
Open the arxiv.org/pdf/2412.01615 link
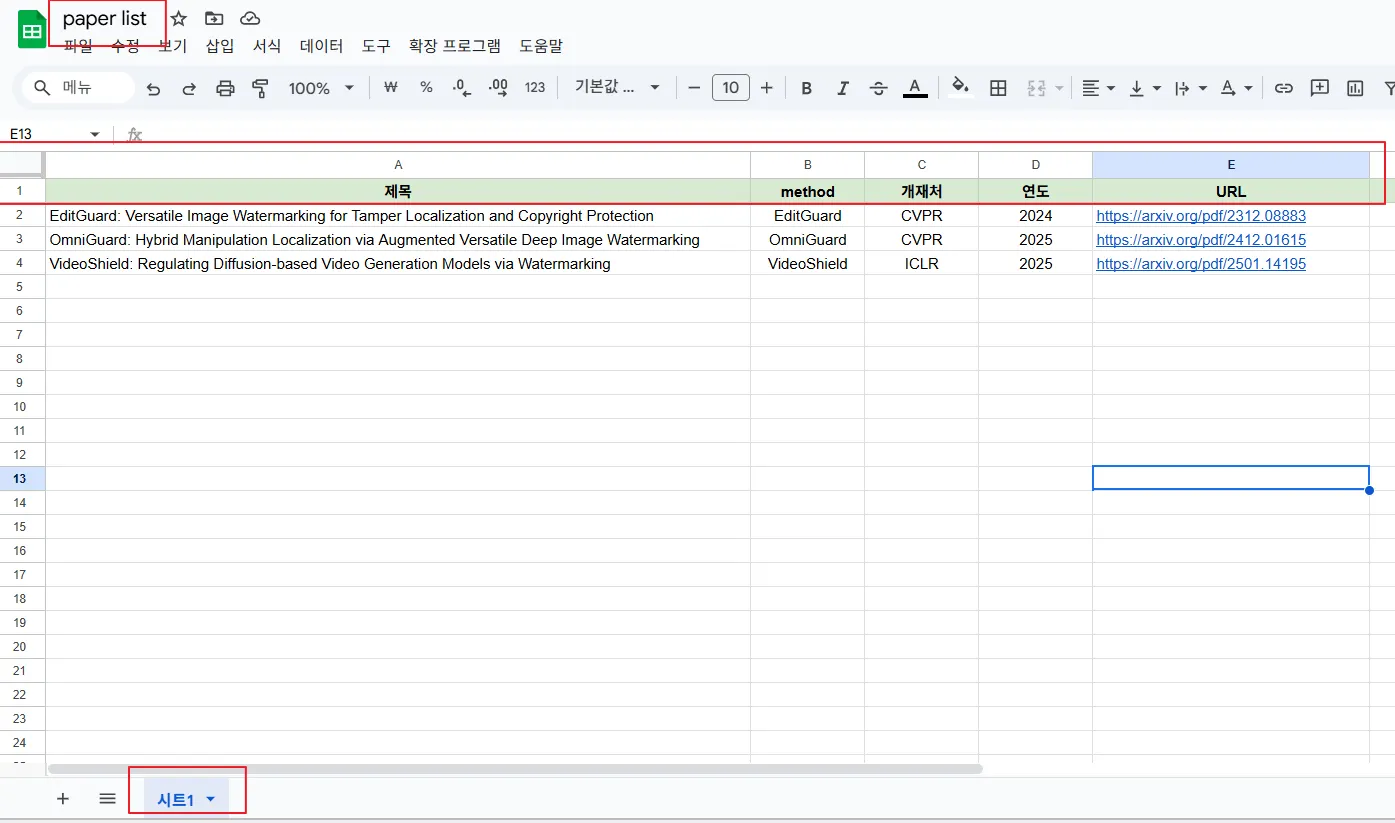tap(1201, 240)
